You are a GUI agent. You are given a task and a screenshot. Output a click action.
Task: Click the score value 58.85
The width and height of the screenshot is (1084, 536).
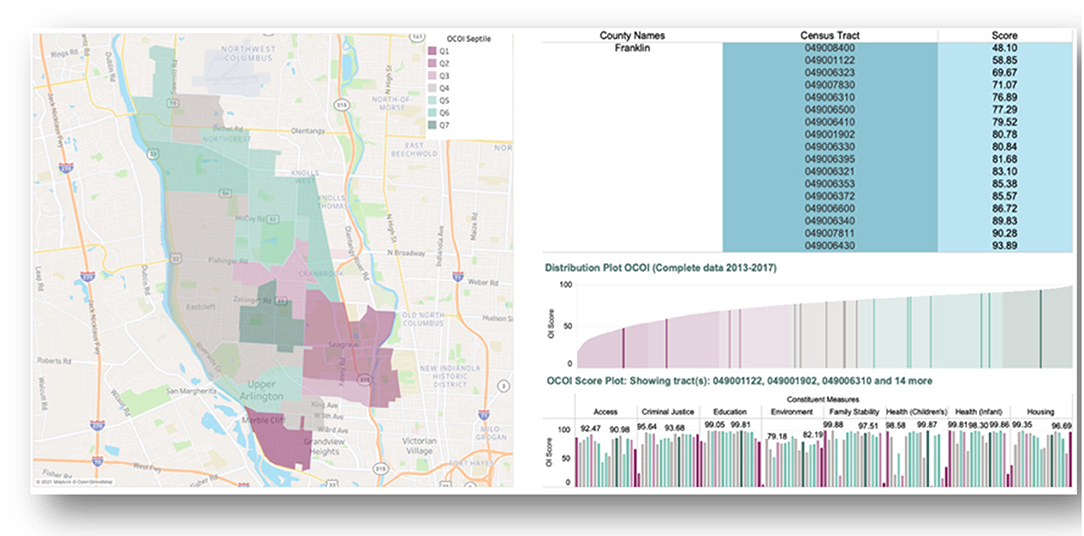(1004, 61)
